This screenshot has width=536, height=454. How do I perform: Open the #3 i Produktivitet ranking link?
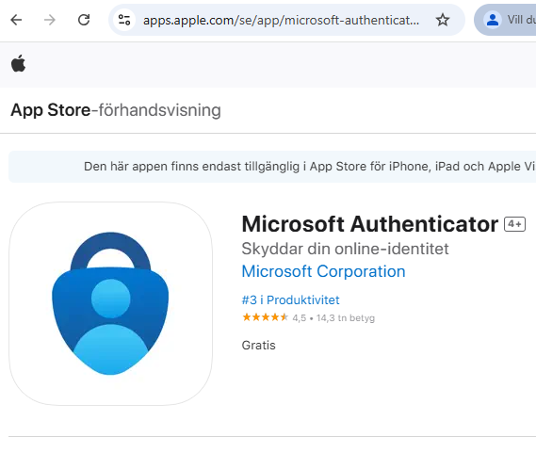point(291,300)
